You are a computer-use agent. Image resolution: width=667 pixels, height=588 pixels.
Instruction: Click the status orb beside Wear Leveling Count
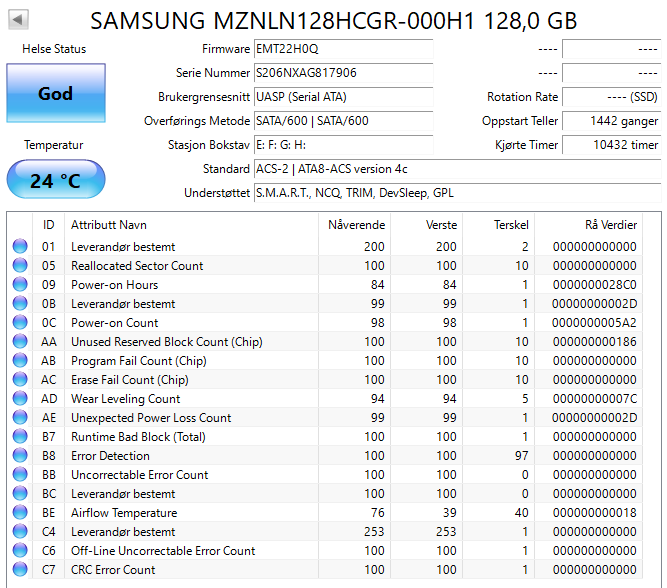click(20, 399)
